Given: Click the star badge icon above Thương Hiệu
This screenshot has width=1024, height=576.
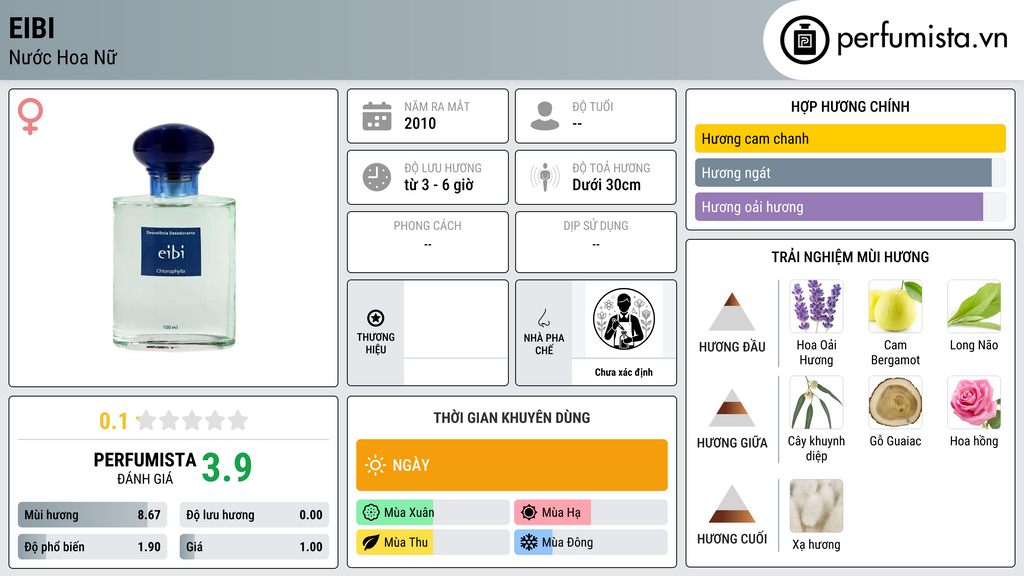Looking at the screenshot, I should pos(376,318).
